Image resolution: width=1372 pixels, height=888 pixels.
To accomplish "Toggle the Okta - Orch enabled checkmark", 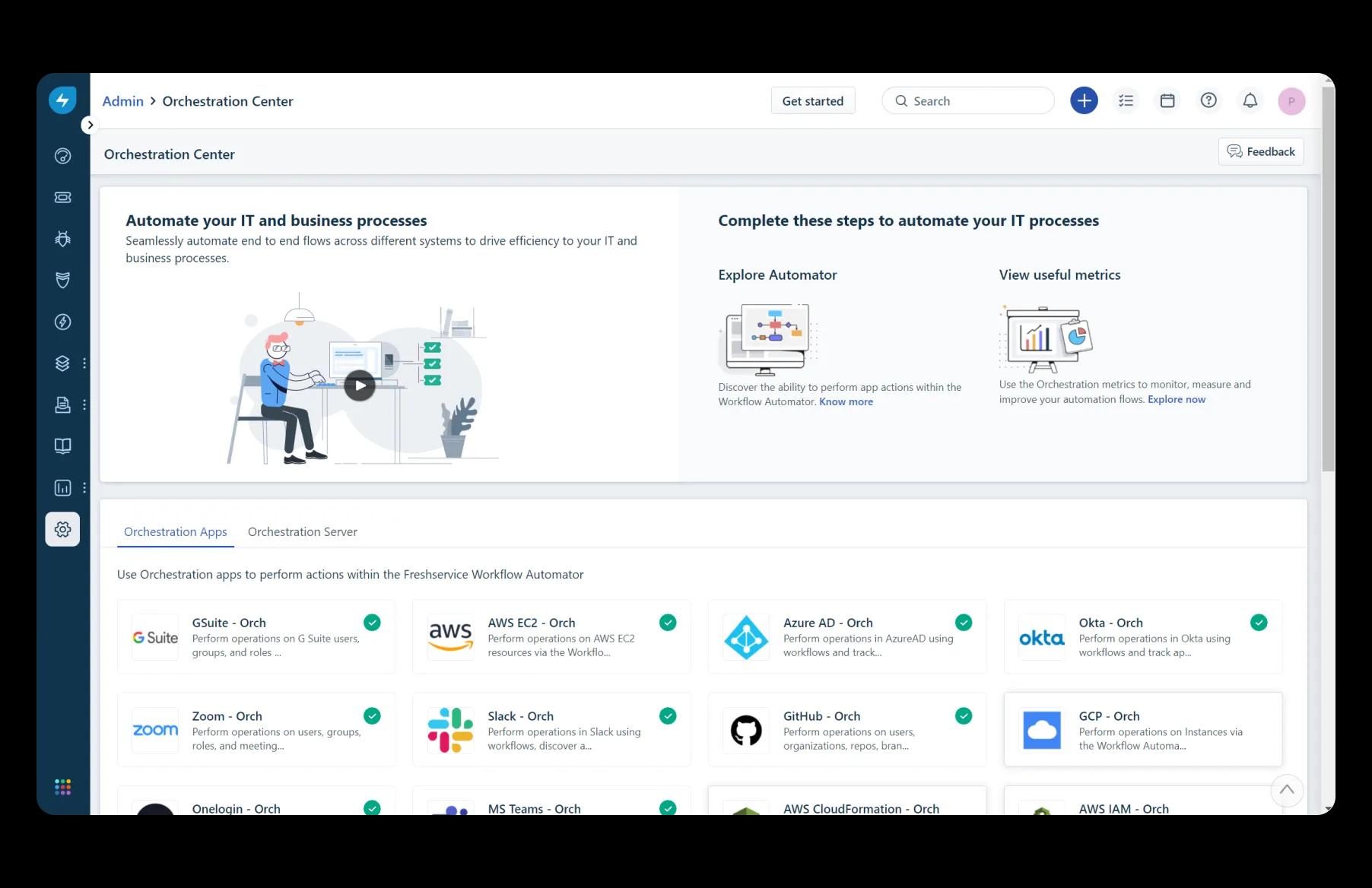I will 1259,623.
